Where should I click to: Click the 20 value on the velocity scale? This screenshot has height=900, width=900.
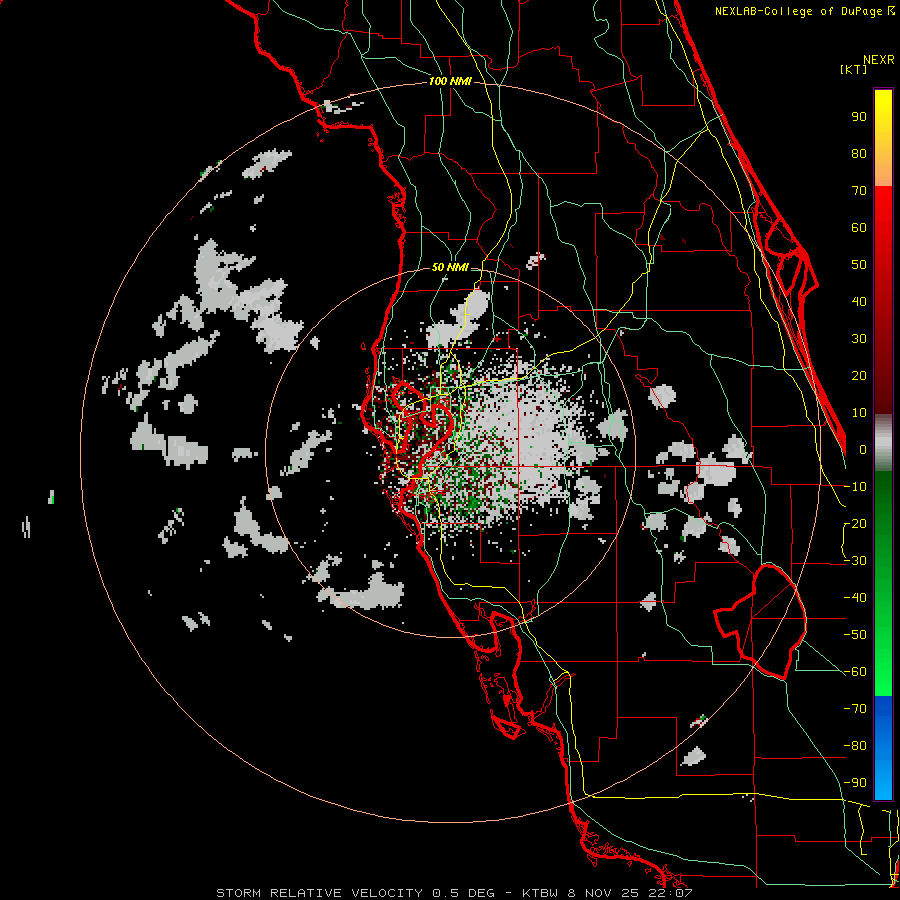[x=859, y=376]
